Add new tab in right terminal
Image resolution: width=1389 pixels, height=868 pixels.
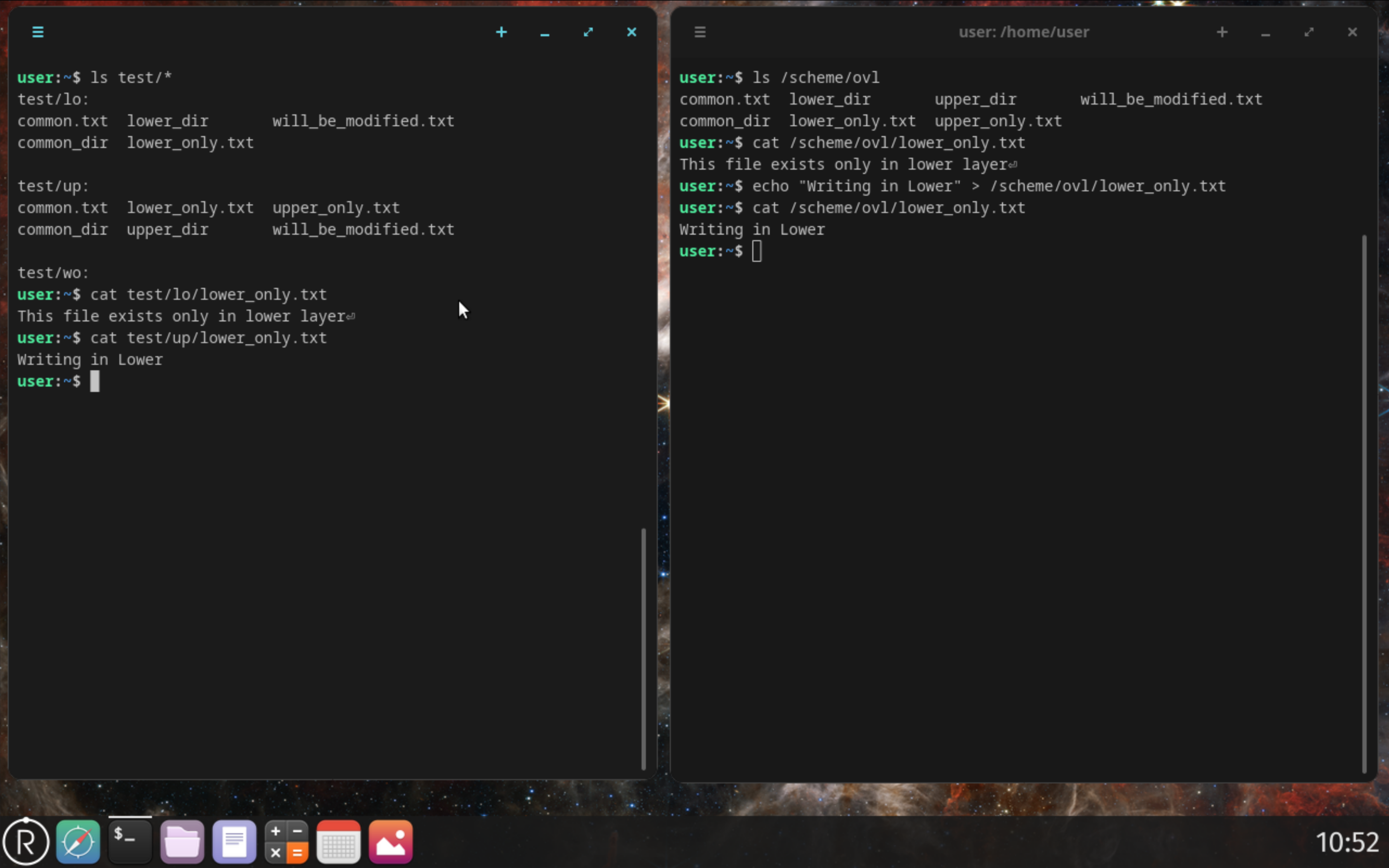click(x=1222, y=32)
